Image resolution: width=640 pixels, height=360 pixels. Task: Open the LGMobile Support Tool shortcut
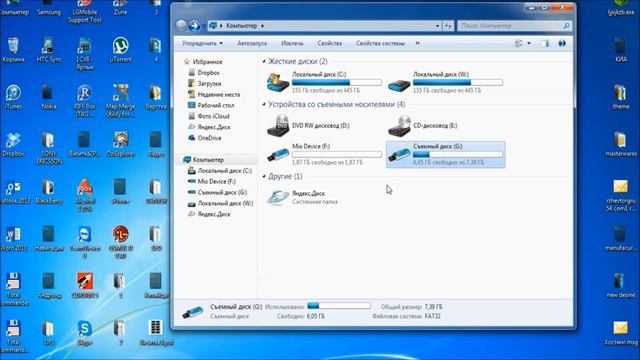[84, 11]
